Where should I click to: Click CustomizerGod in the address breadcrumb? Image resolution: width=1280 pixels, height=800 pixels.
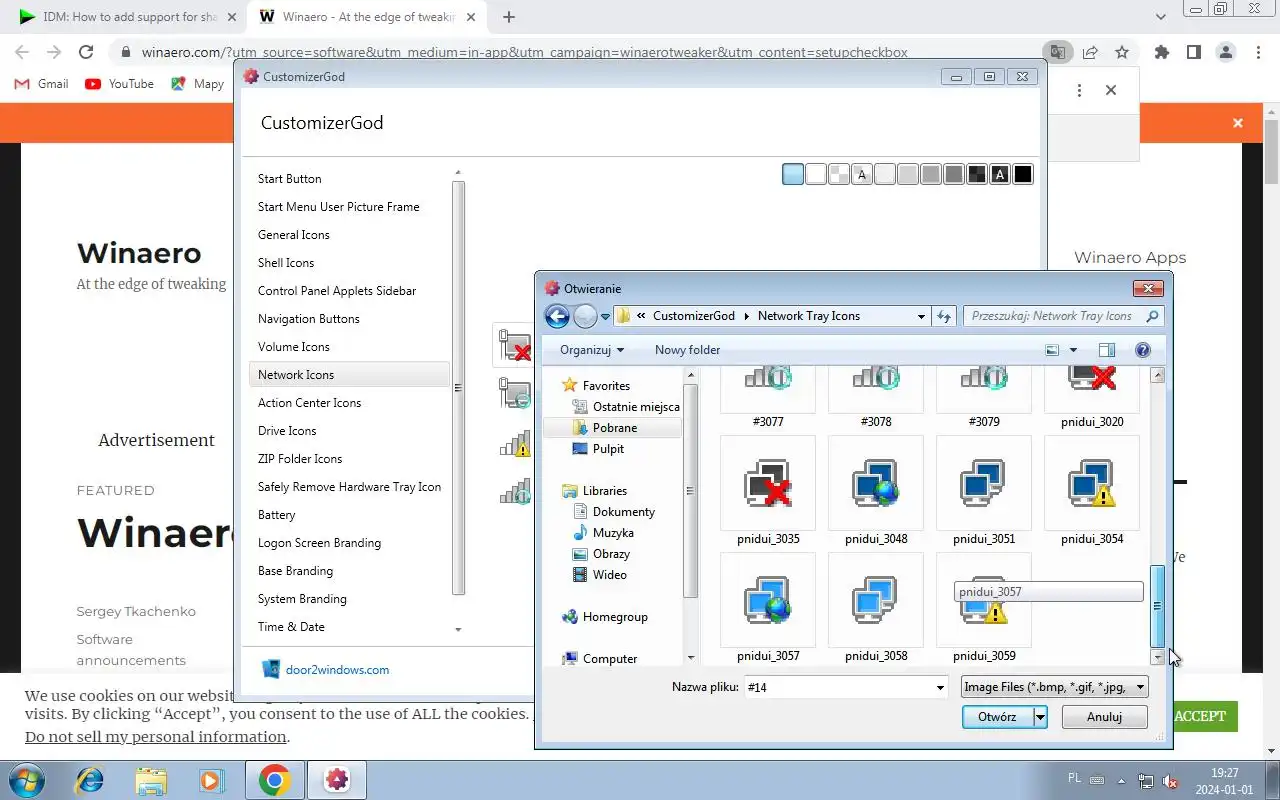coord(694,316)
